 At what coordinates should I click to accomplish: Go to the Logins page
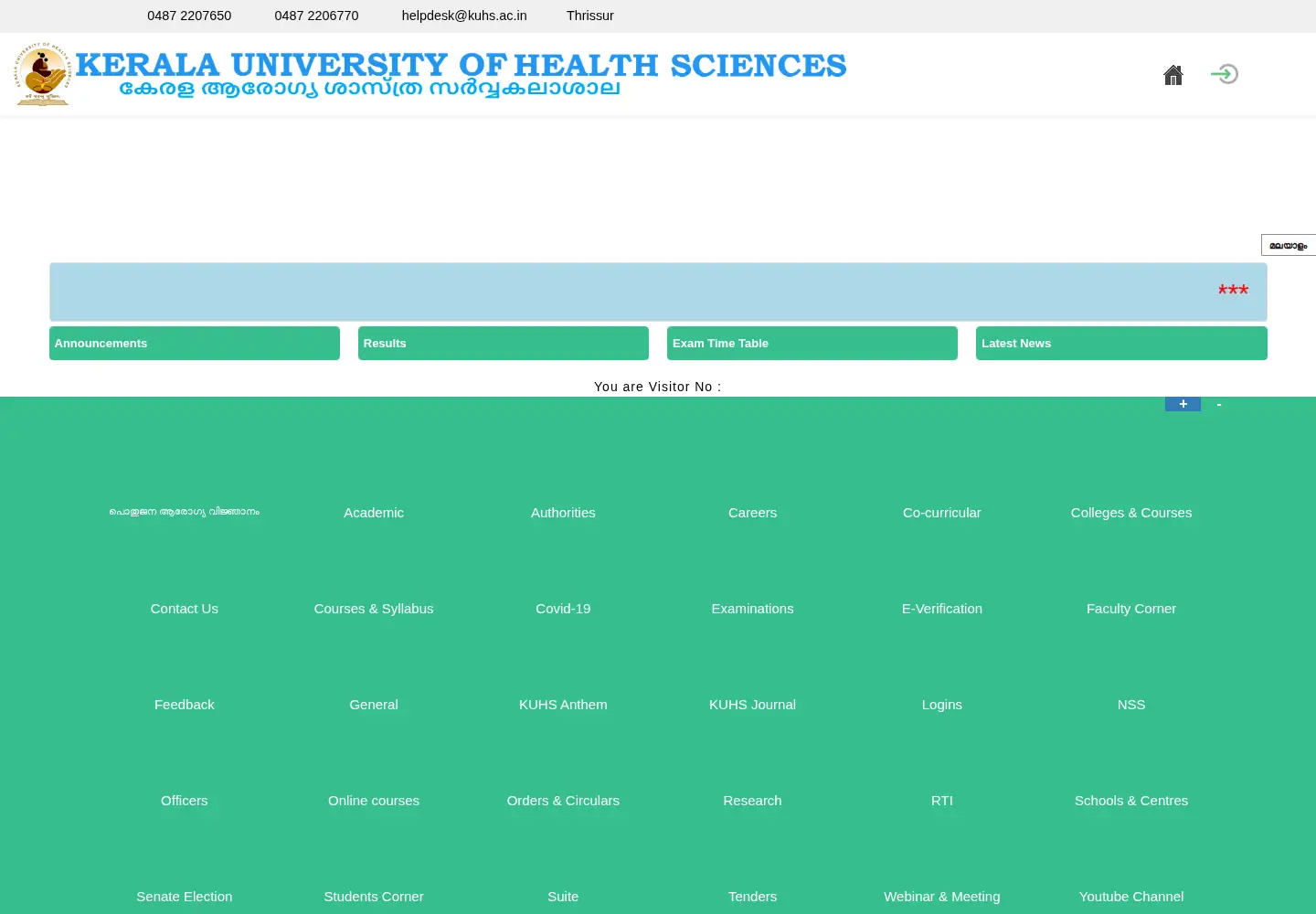[x=942, y=705]
